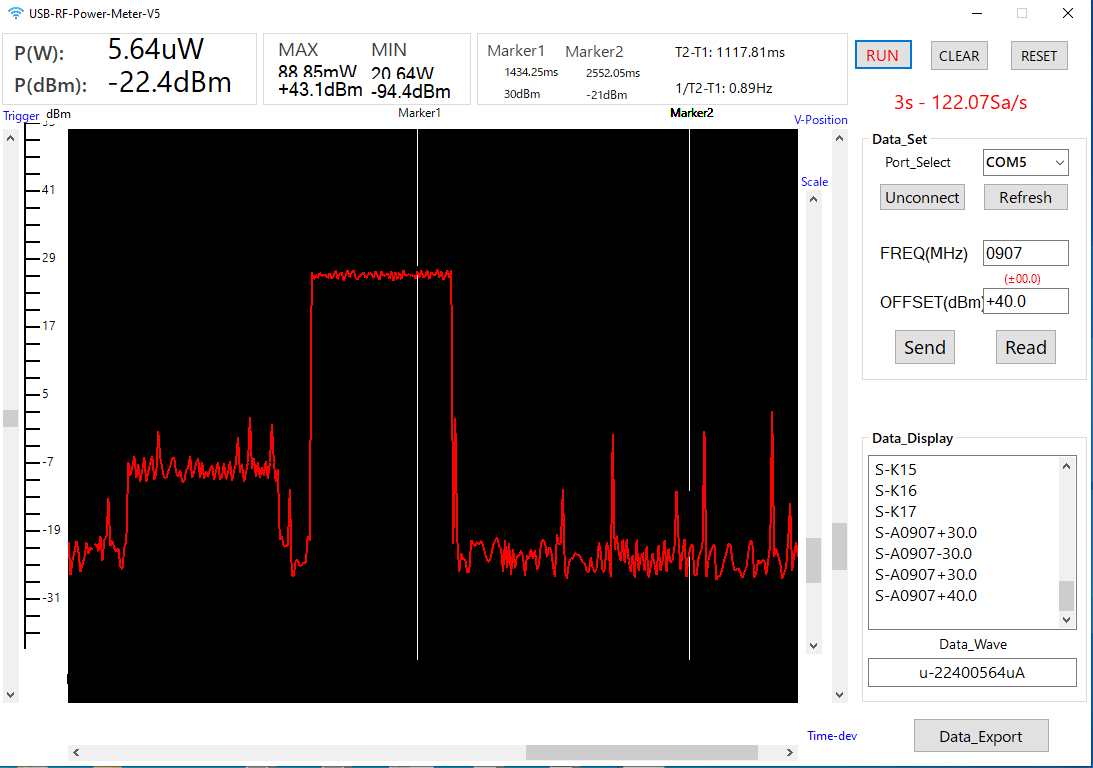
Task: Focus the OFFSET(dBm) input field
Action: point(1025,301)
